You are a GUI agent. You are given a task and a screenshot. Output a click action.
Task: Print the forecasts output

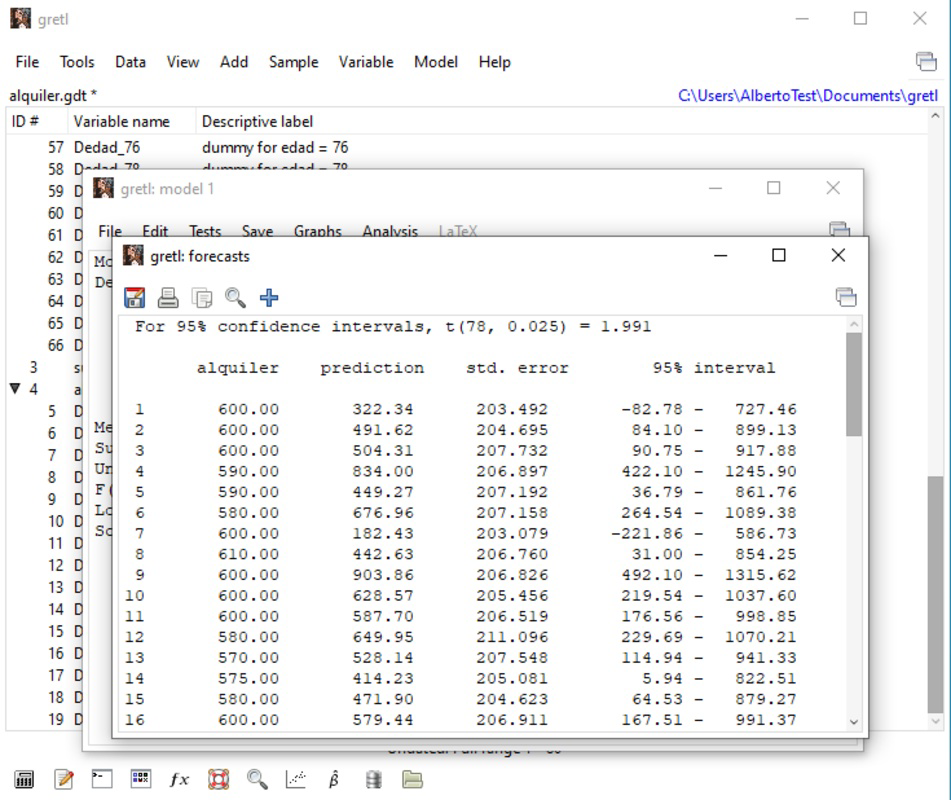click(x=168, y=298)
